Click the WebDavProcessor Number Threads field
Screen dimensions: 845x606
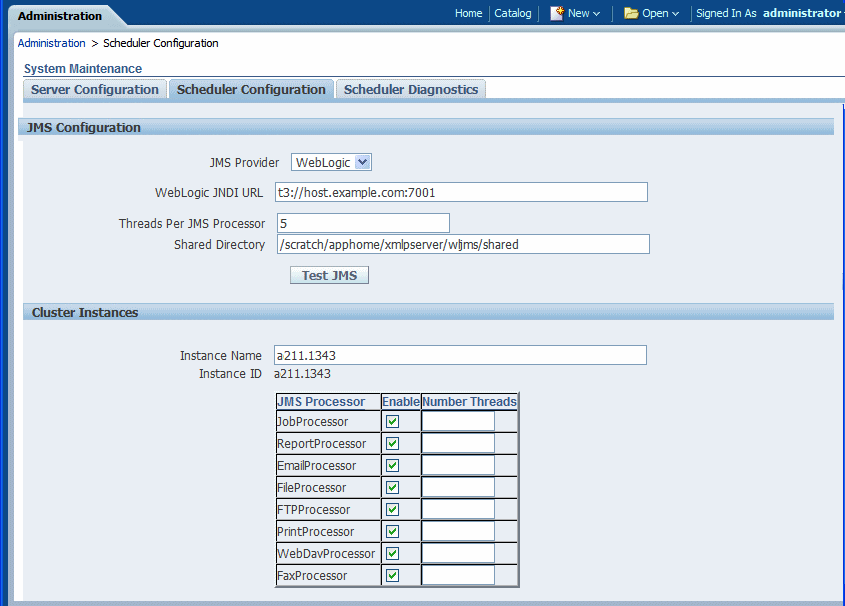[x=458, y=554]
